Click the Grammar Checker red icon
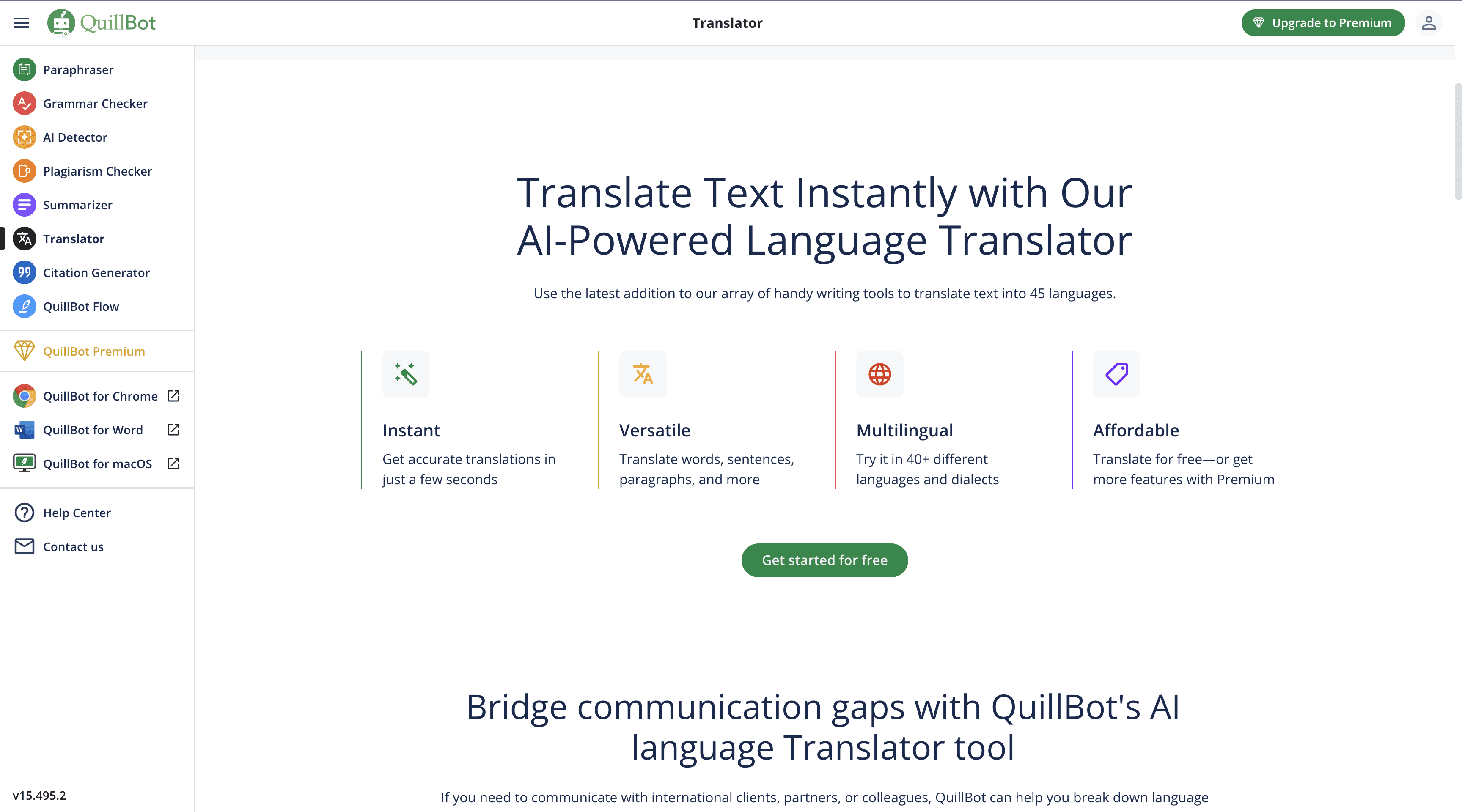 pyautogui.click(x=25, y=103)
